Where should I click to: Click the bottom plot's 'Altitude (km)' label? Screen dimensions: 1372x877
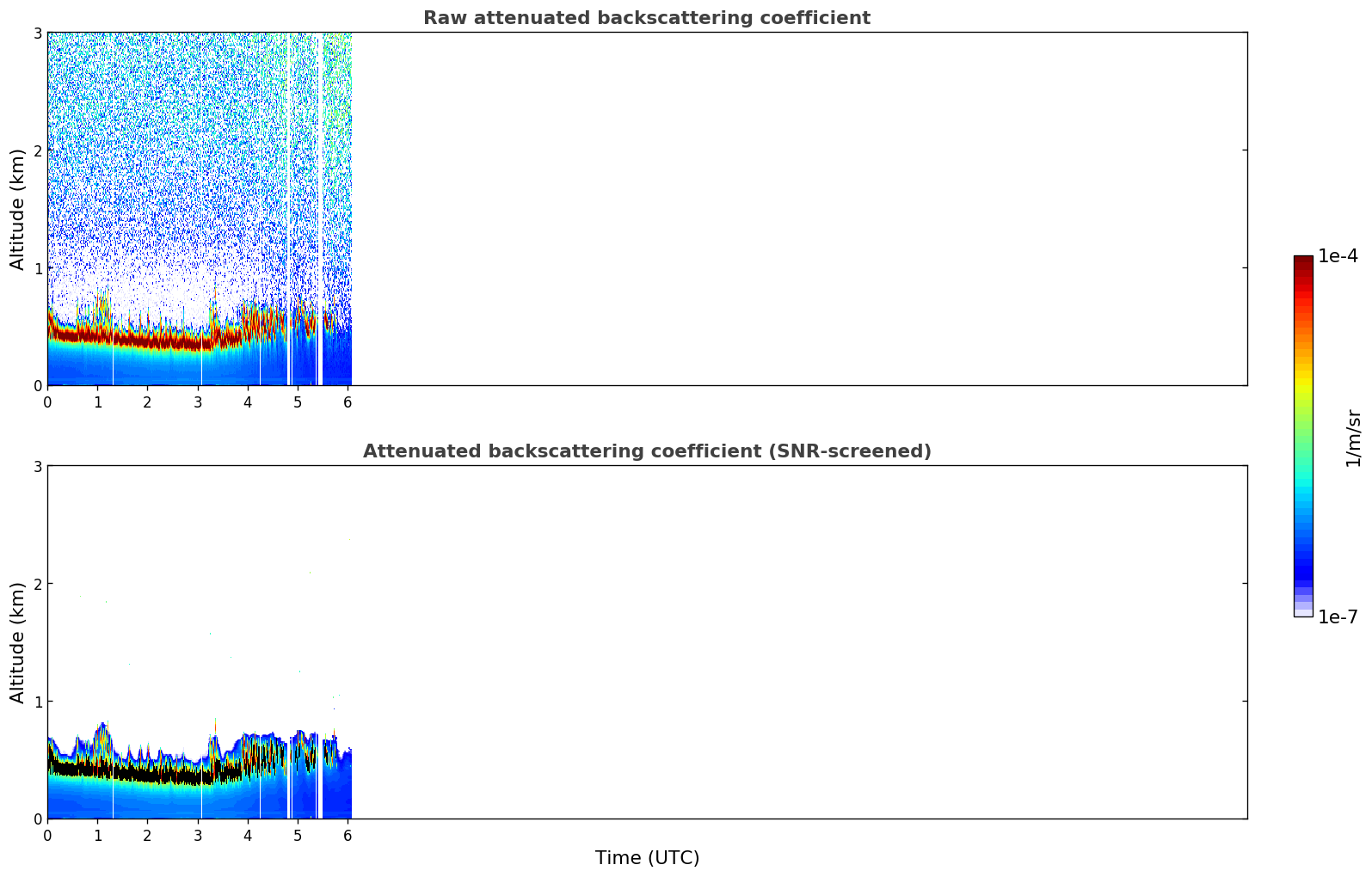[x=18, y=642]
